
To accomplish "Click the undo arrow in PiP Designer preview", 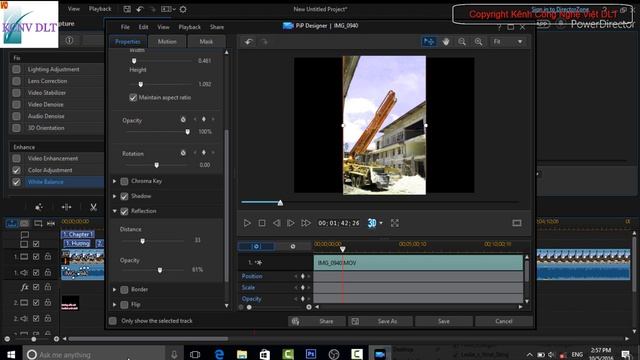I will coord(249,42).
